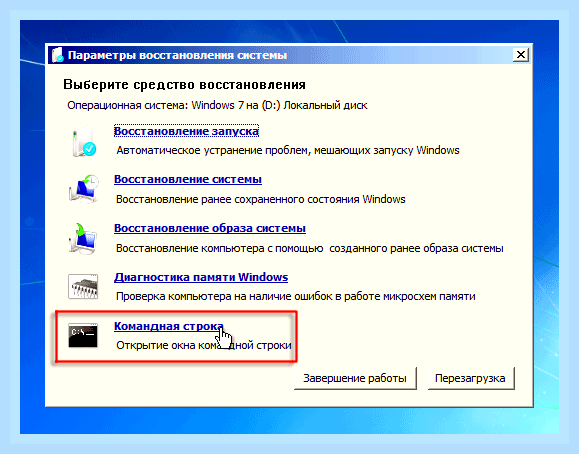Launch Диагностика памяти Windows link
The width and height of the screenshot is (579, 454).
(201, 277)
